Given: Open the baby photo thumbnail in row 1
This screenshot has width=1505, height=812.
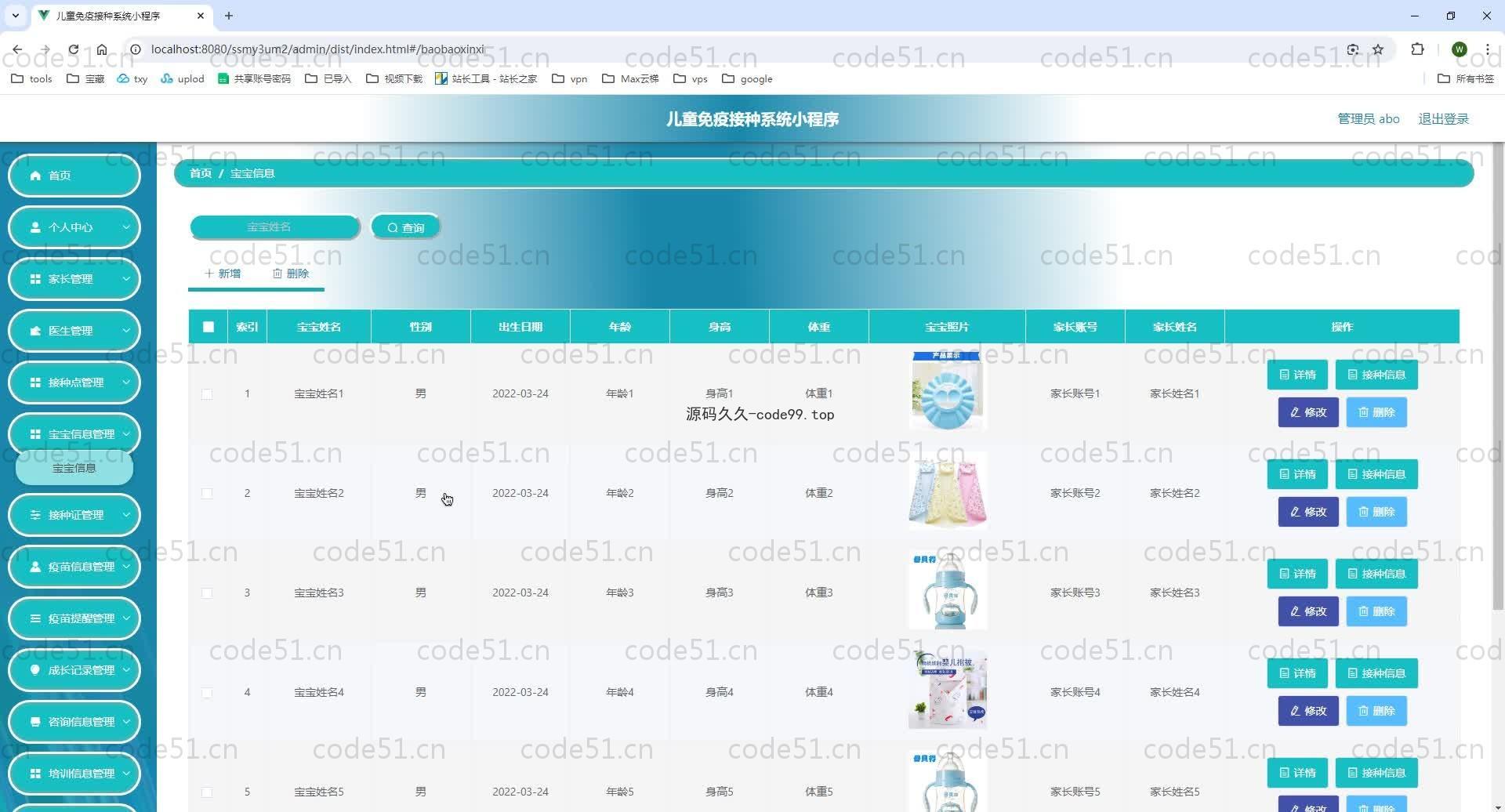Looking at the screenshot, I should point(947,390).
